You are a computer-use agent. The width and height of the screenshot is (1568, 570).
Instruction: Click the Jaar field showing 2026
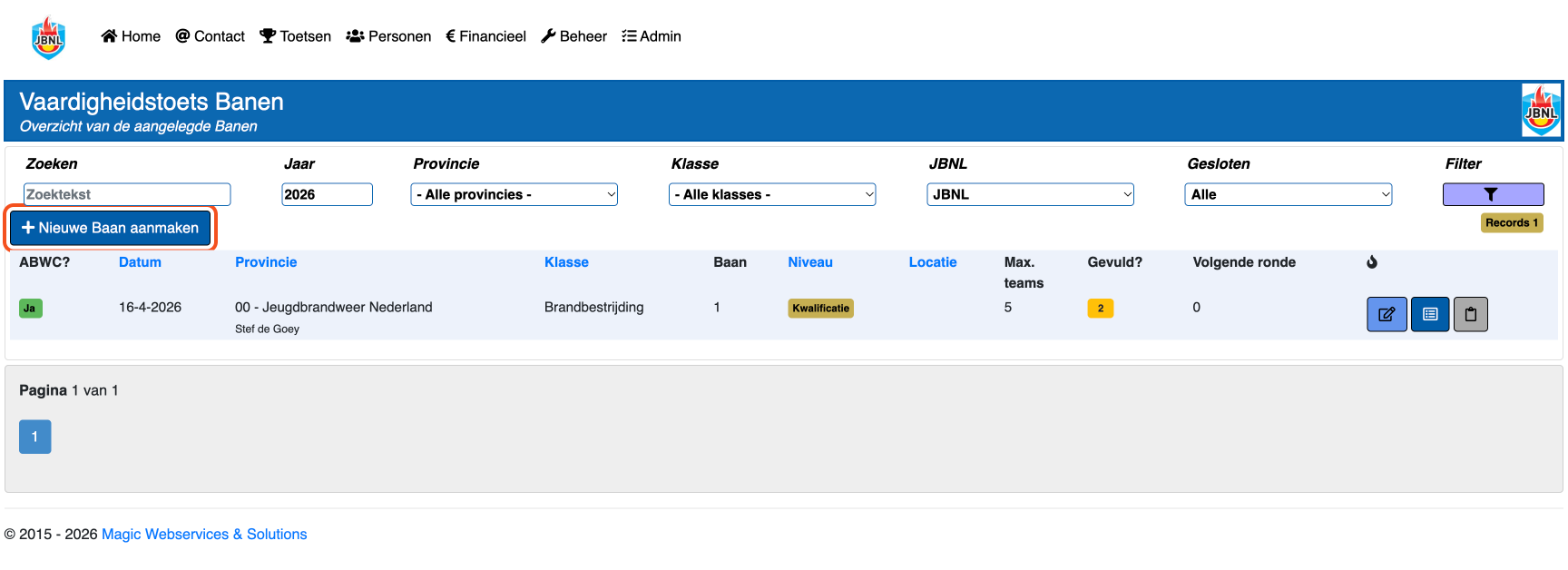[327, 195]
